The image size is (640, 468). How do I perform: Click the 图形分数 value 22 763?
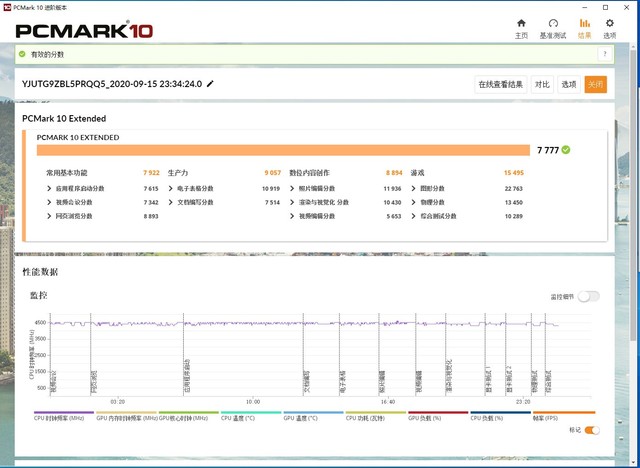(x=513, y=189)
